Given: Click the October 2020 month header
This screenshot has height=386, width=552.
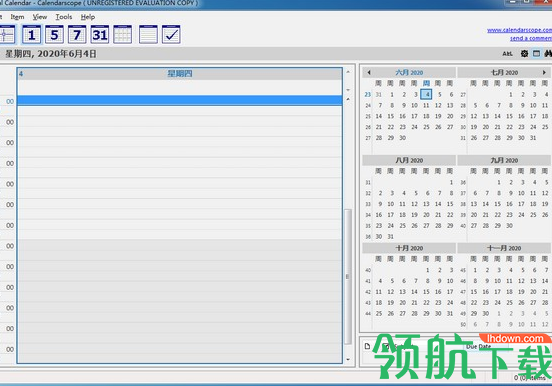Looking at the screenshot, I should tap(409, 248).
